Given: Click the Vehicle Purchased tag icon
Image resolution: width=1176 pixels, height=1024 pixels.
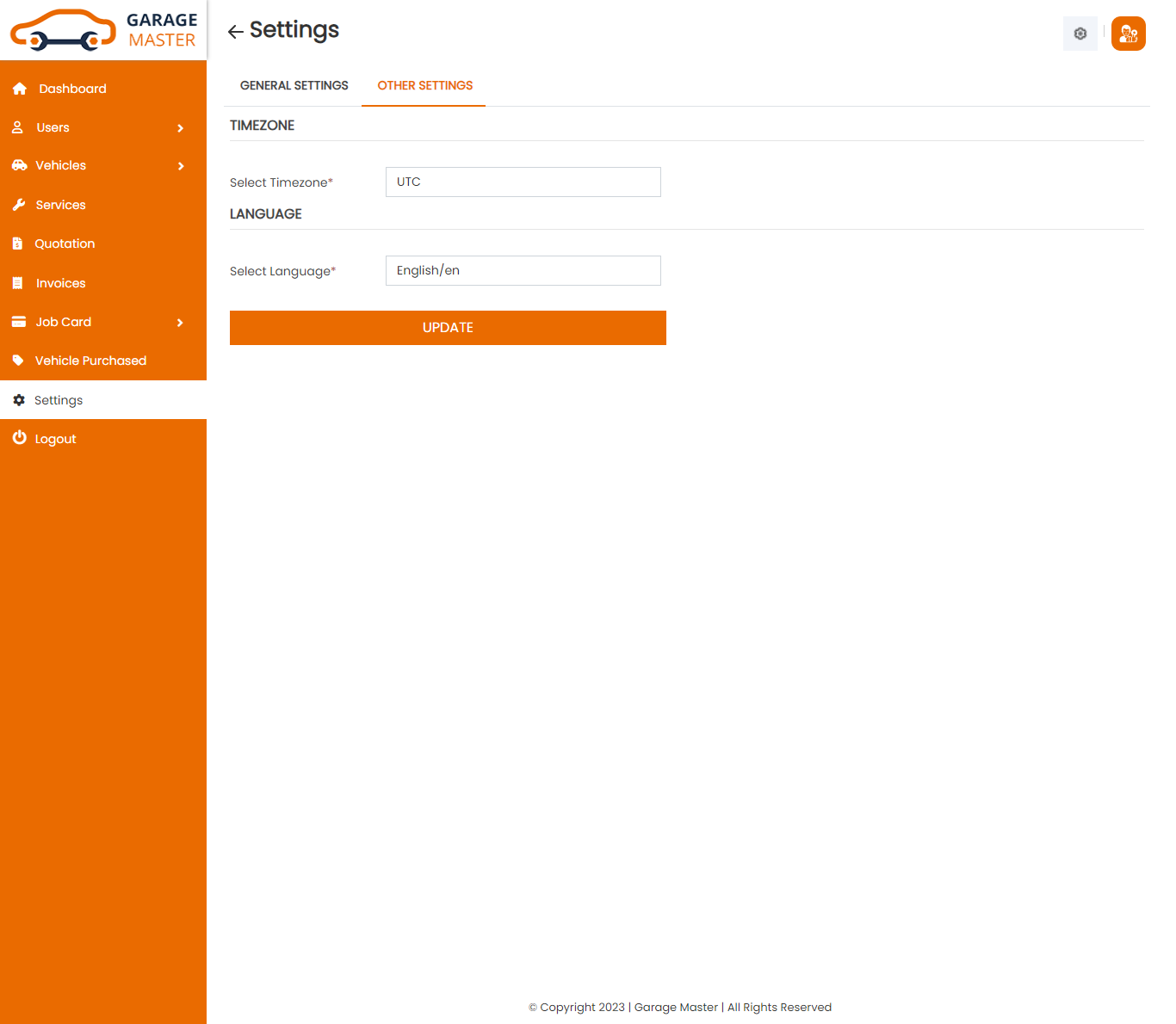Looking at the screenshot, I should tap(18, 361).
